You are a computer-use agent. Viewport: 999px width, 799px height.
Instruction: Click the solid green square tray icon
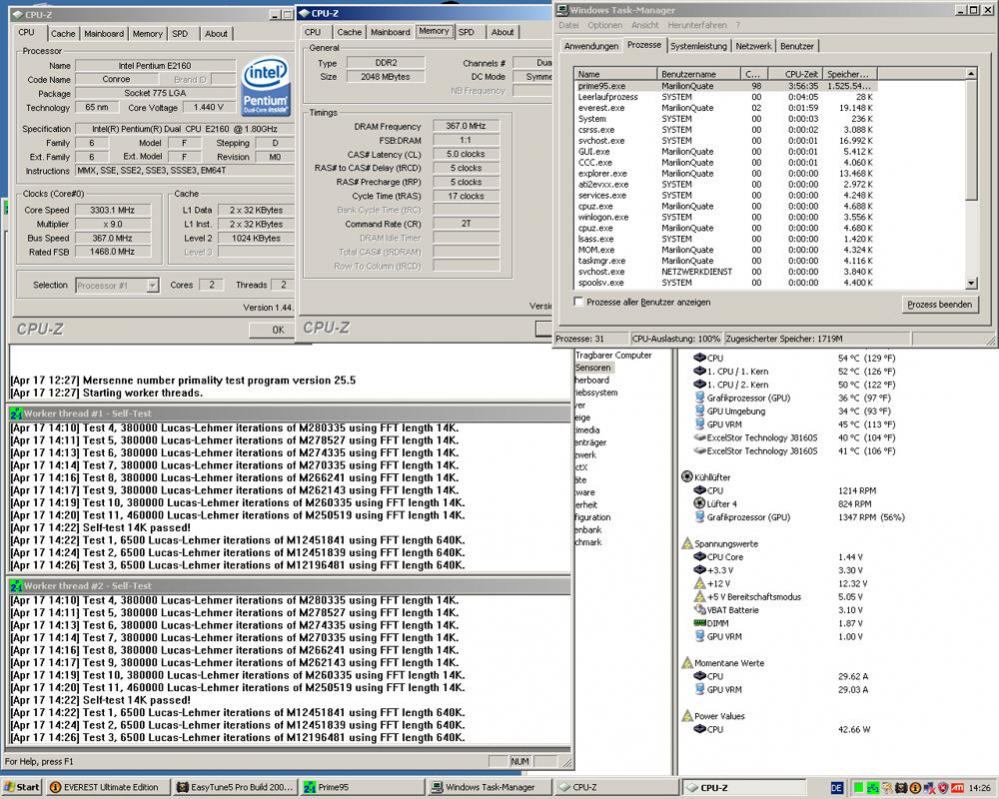pyautogui.click(x=858, y=788)
